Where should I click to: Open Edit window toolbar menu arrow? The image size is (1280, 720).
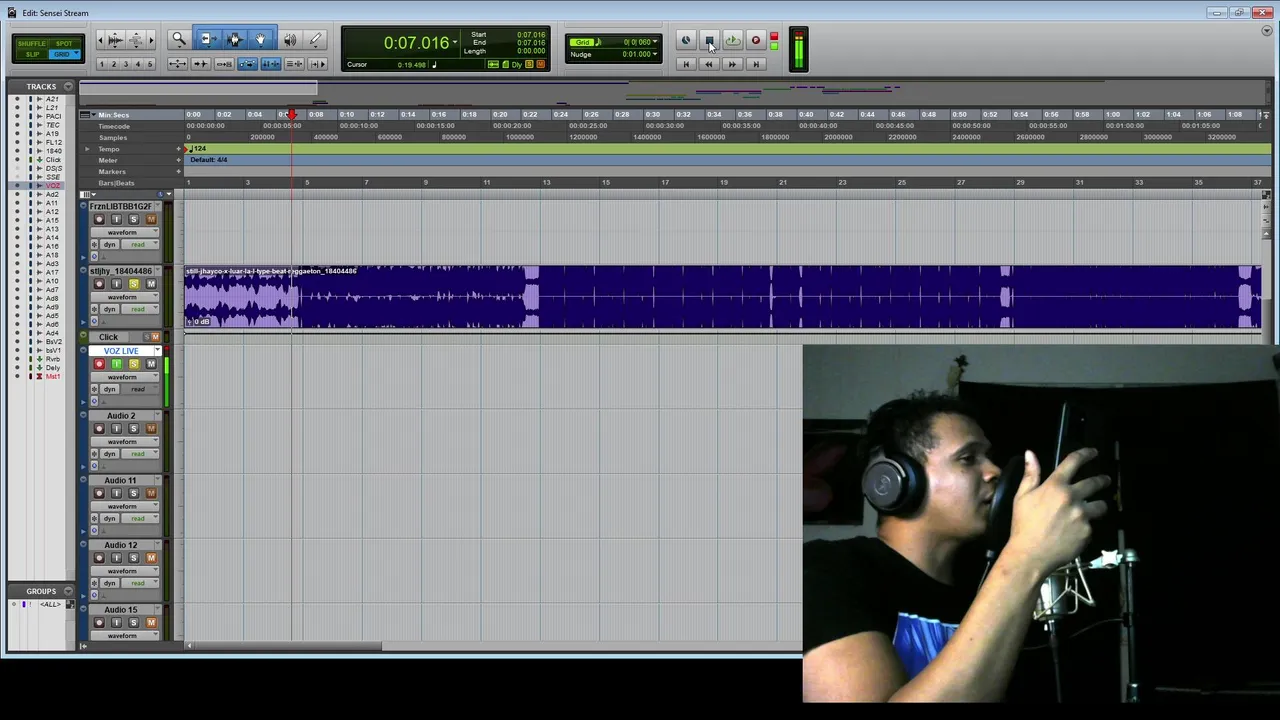1267,32
